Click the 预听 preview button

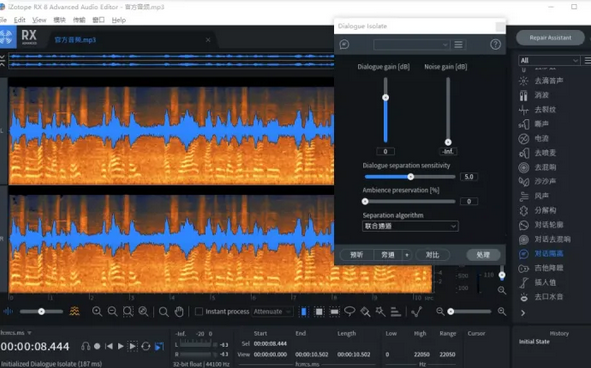tap(357, 255)
